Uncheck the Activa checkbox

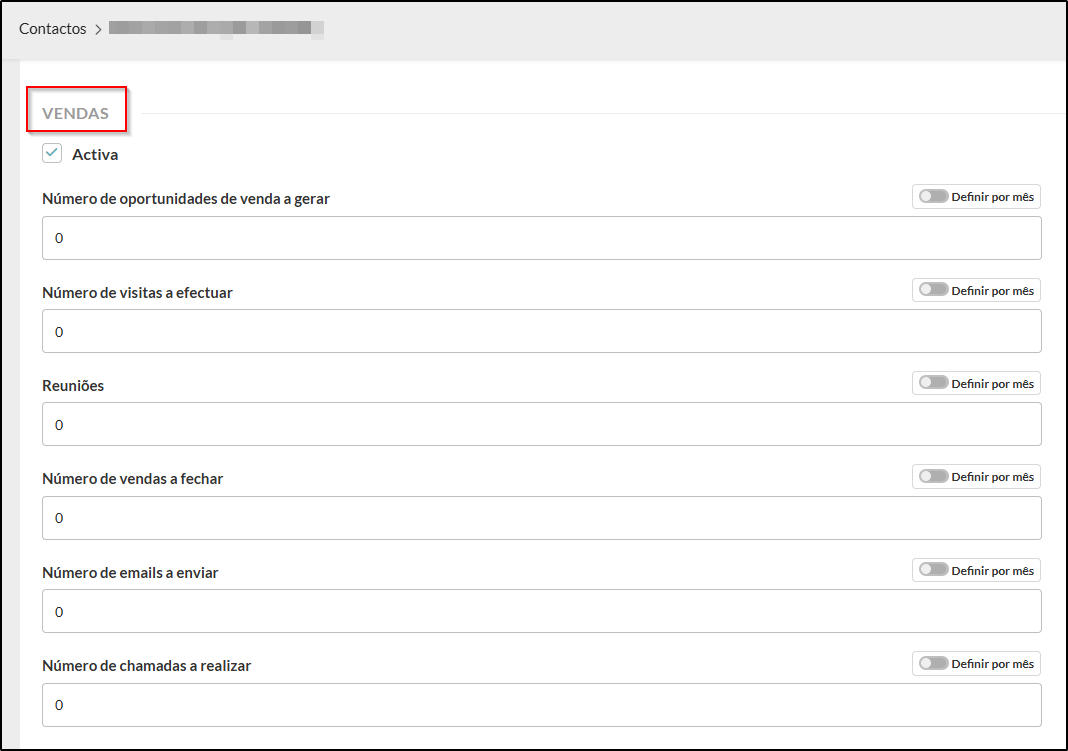click(x=53, y=154)
